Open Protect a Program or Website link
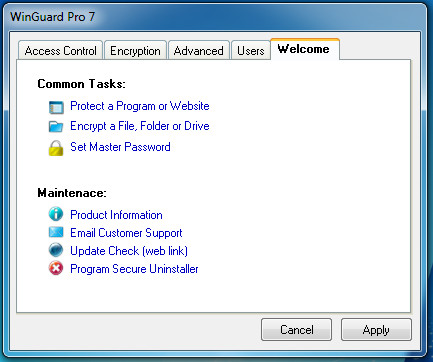 [x=140, y=106]
